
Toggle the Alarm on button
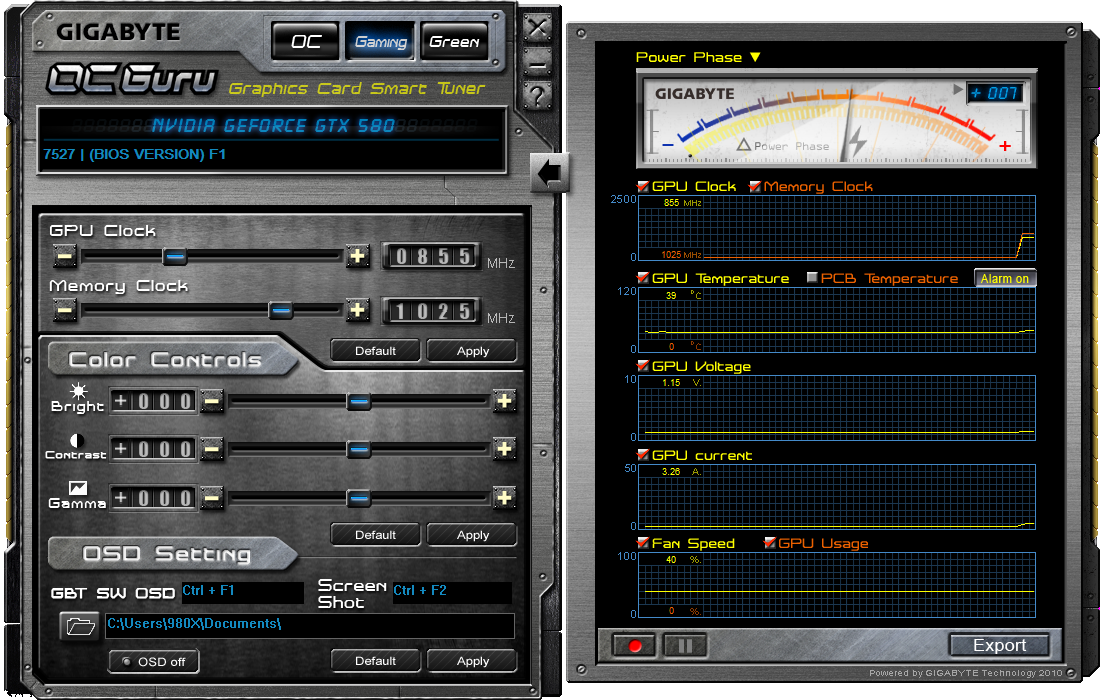click(x=1005, y=278)
